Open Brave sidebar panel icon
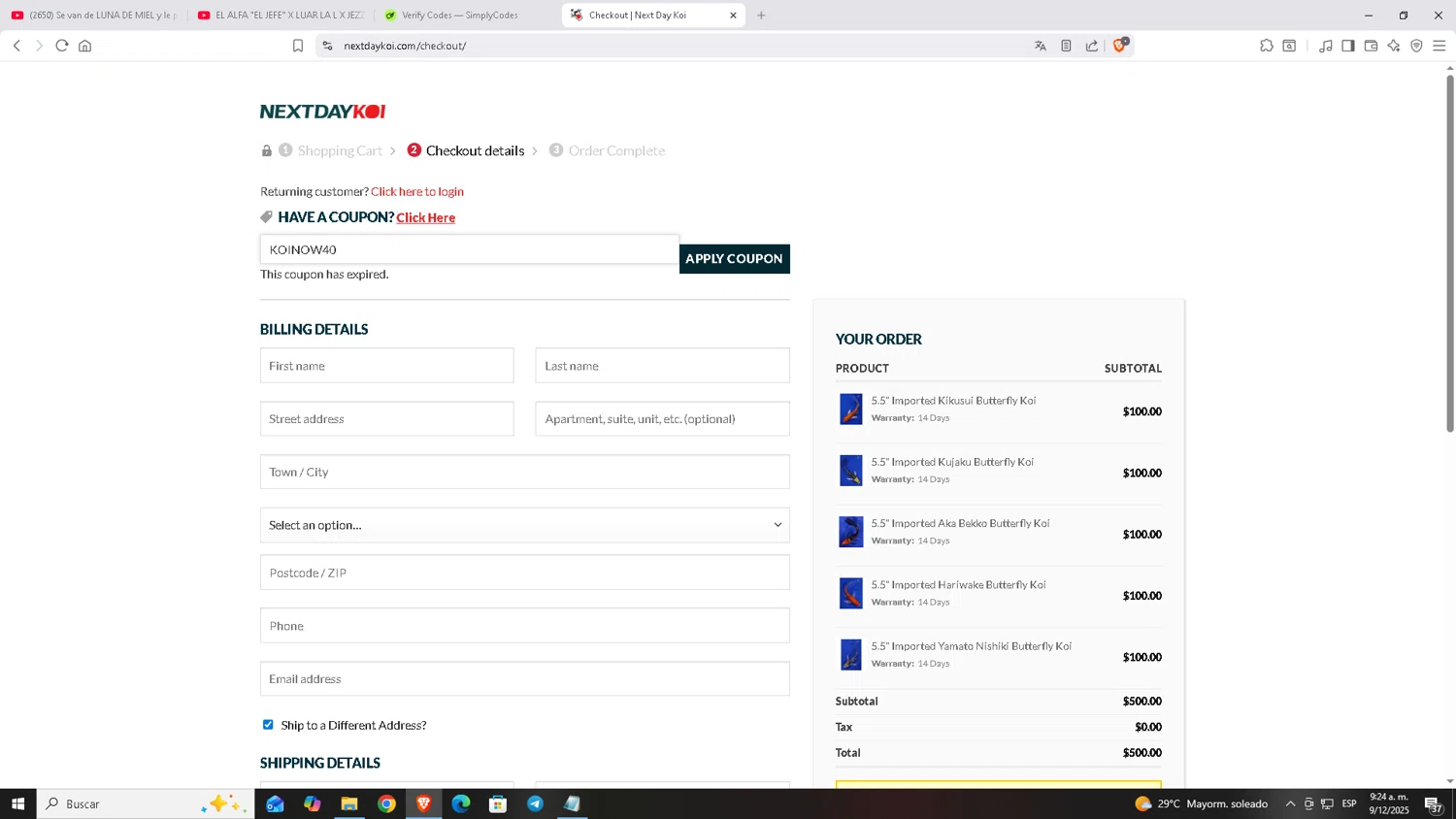 1348,46
